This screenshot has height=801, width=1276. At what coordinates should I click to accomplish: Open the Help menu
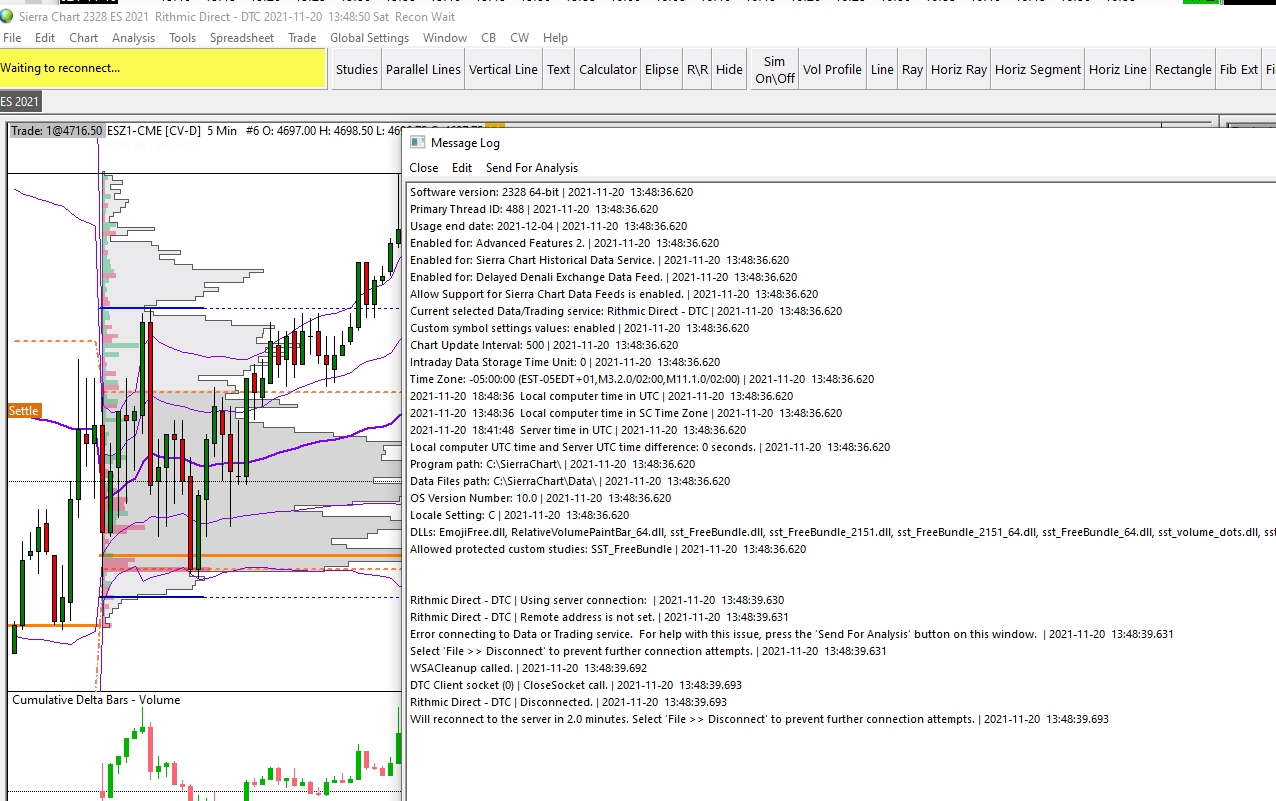point(555,38)
